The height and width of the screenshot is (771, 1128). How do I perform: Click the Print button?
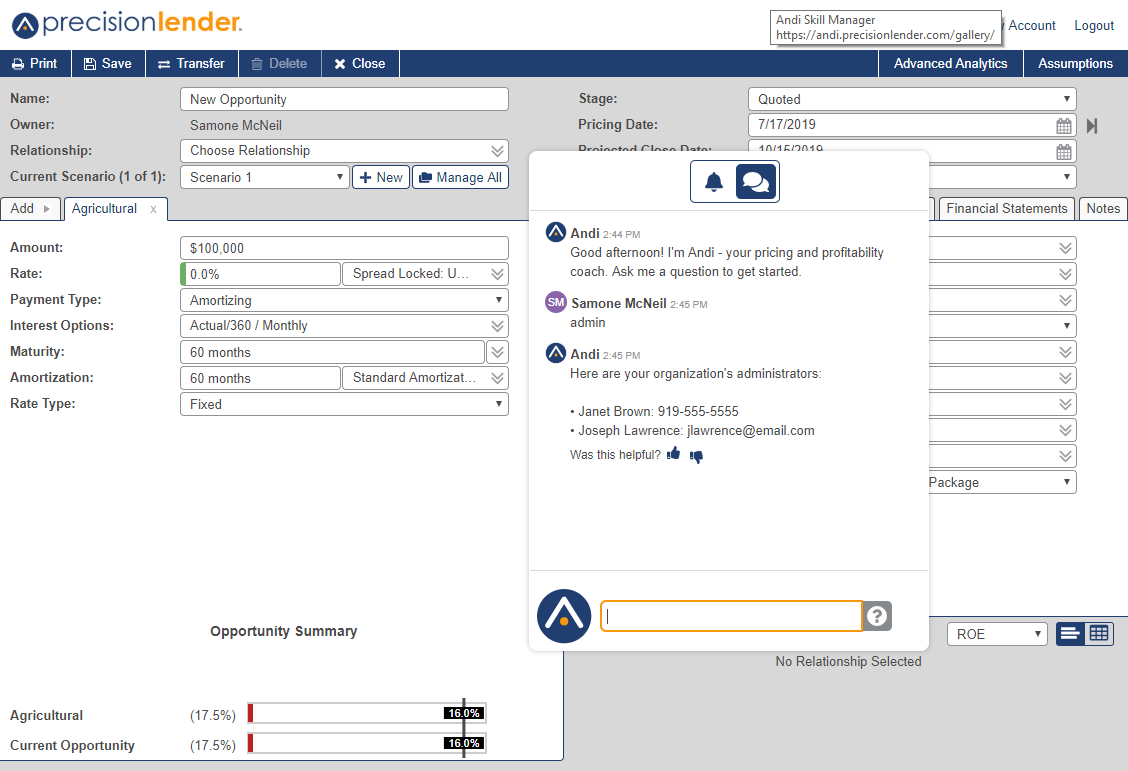point(35,63)
